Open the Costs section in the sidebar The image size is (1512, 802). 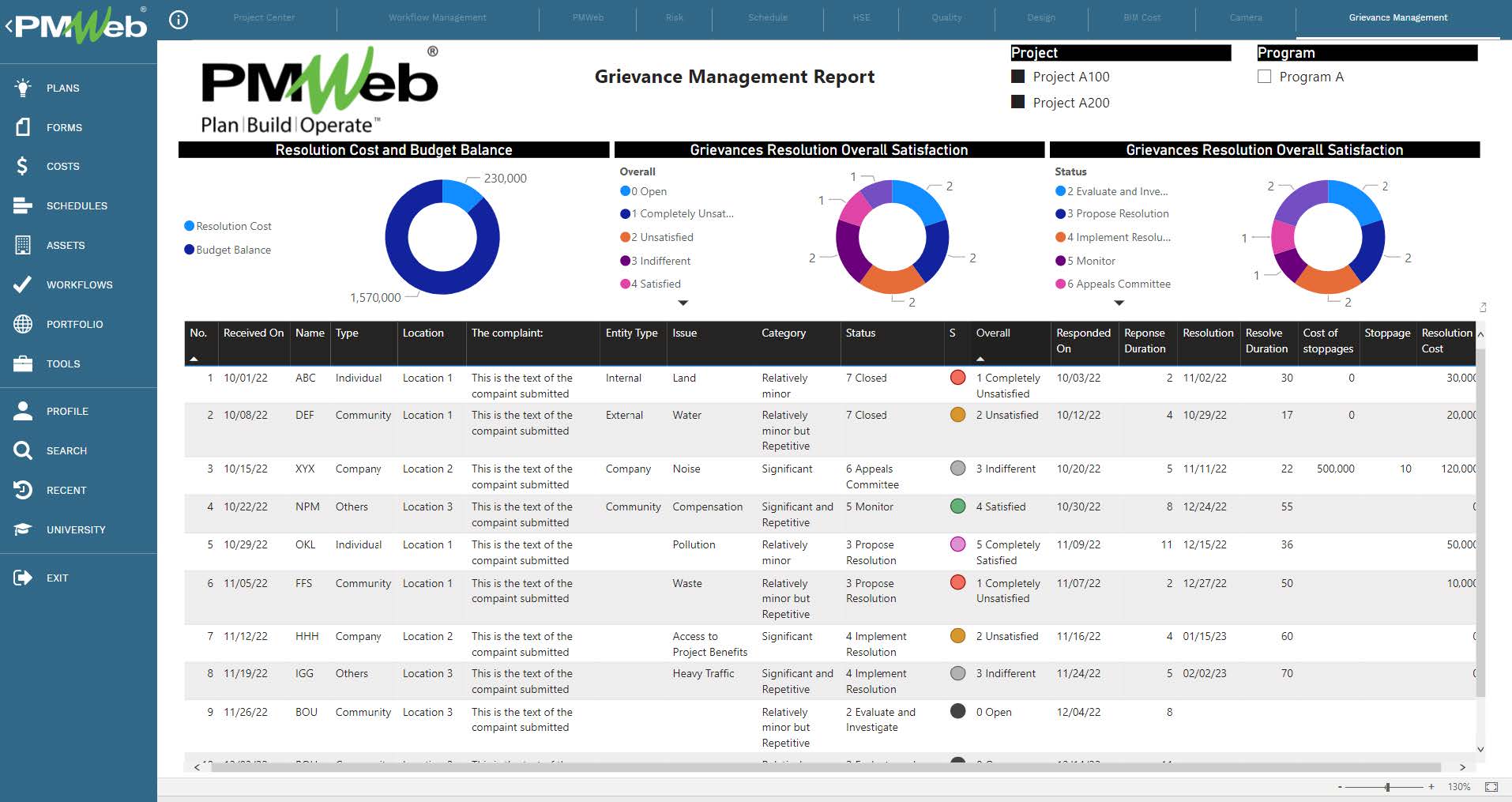coord(62,166)
